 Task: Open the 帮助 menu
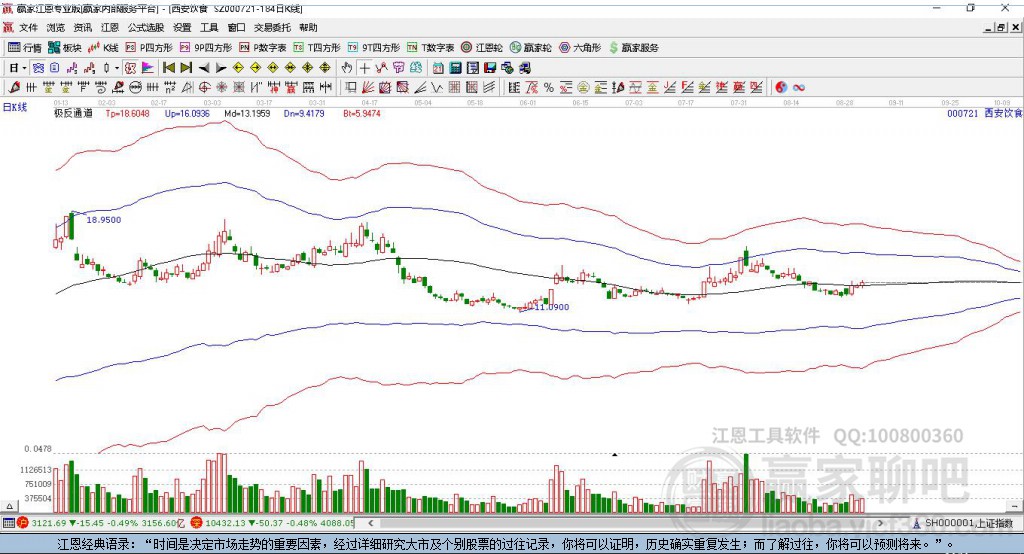click(x=308, y=27)
